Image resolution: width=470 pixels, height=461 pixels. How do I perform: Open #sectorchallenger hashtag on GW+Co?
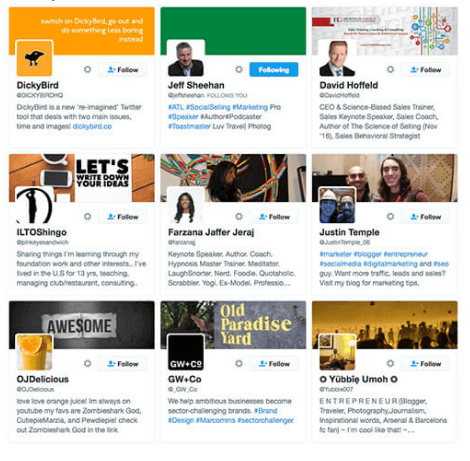point(265,420)
